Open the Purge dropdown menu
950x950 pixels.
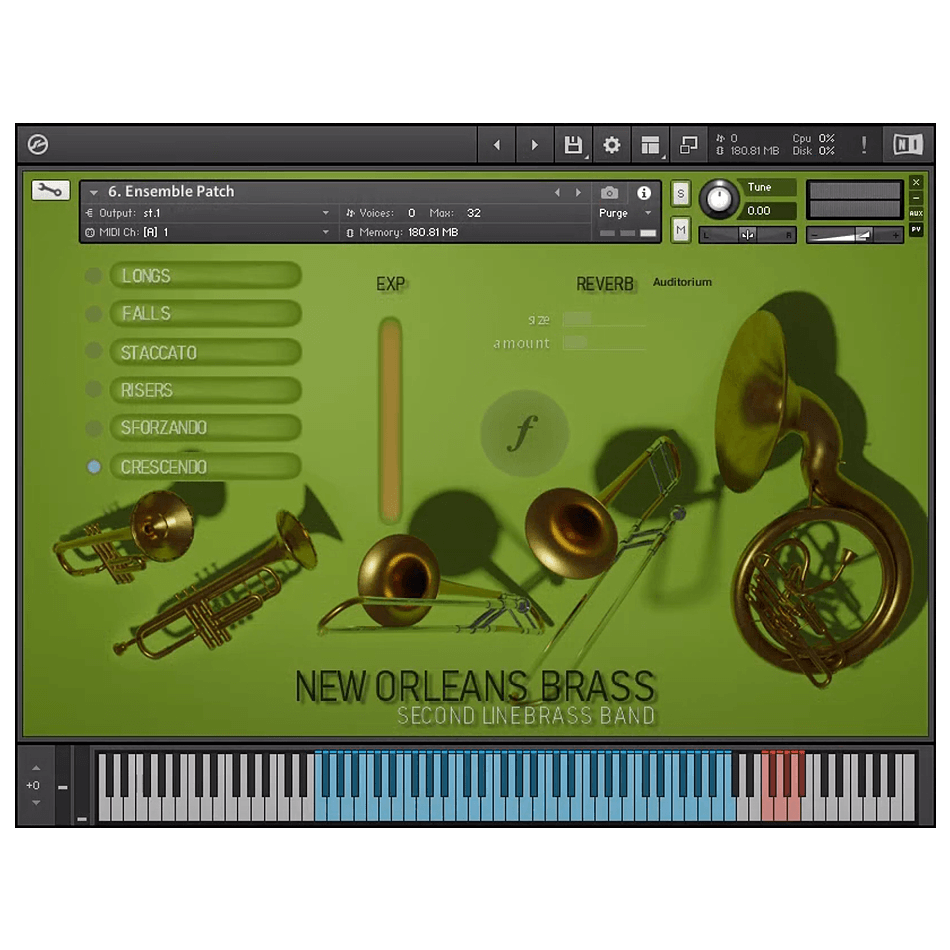point(624,213)
